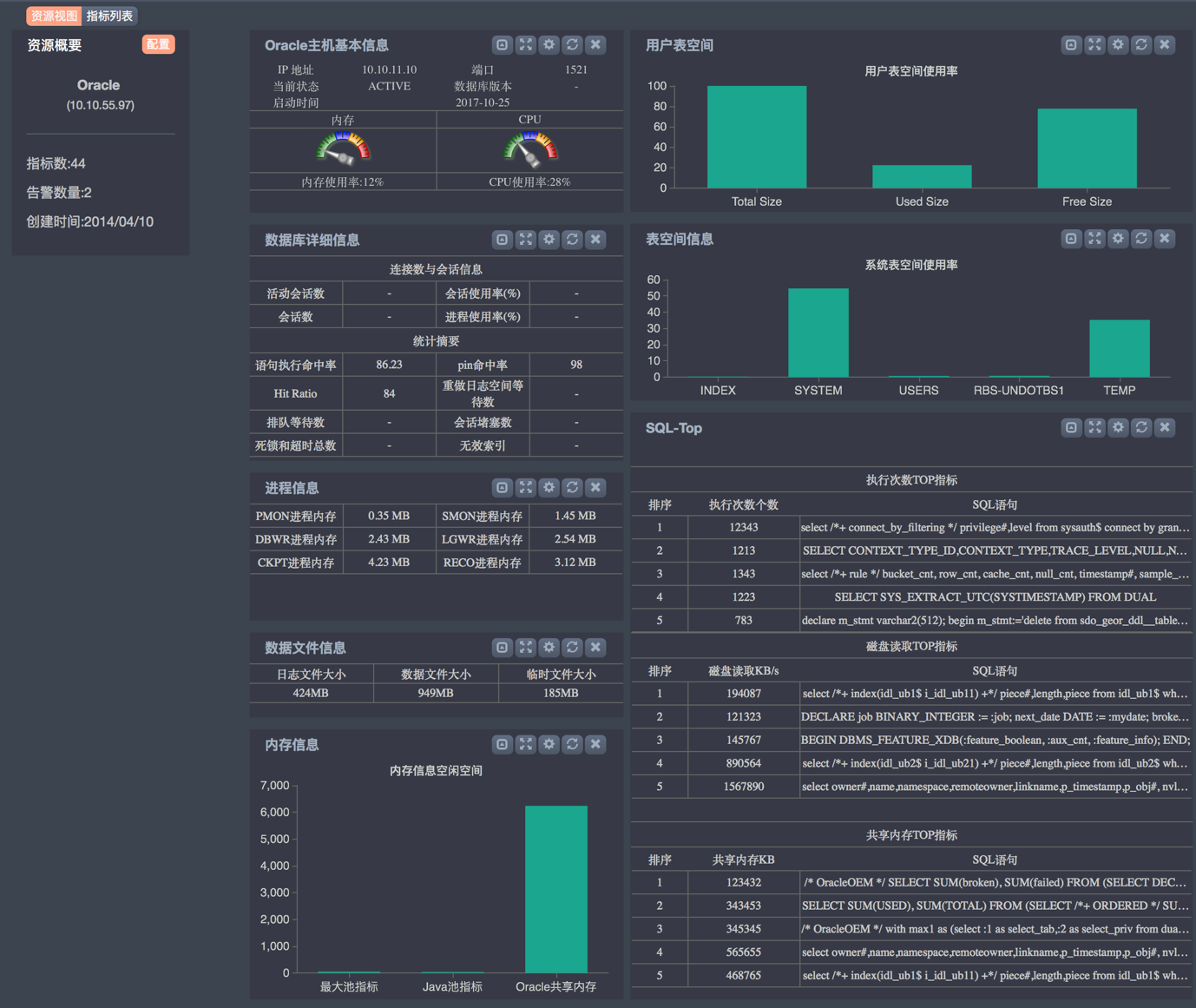Maximize 进程信息 panel to fullscreen
The width and height of the screenshot is (1196, 1008).
point(525,487)
